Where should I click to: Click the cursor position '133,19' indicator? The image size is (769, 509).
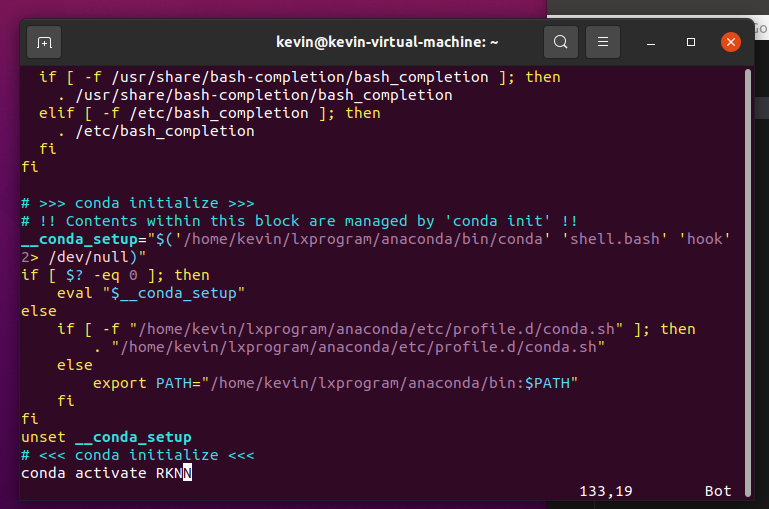(606, 491)
